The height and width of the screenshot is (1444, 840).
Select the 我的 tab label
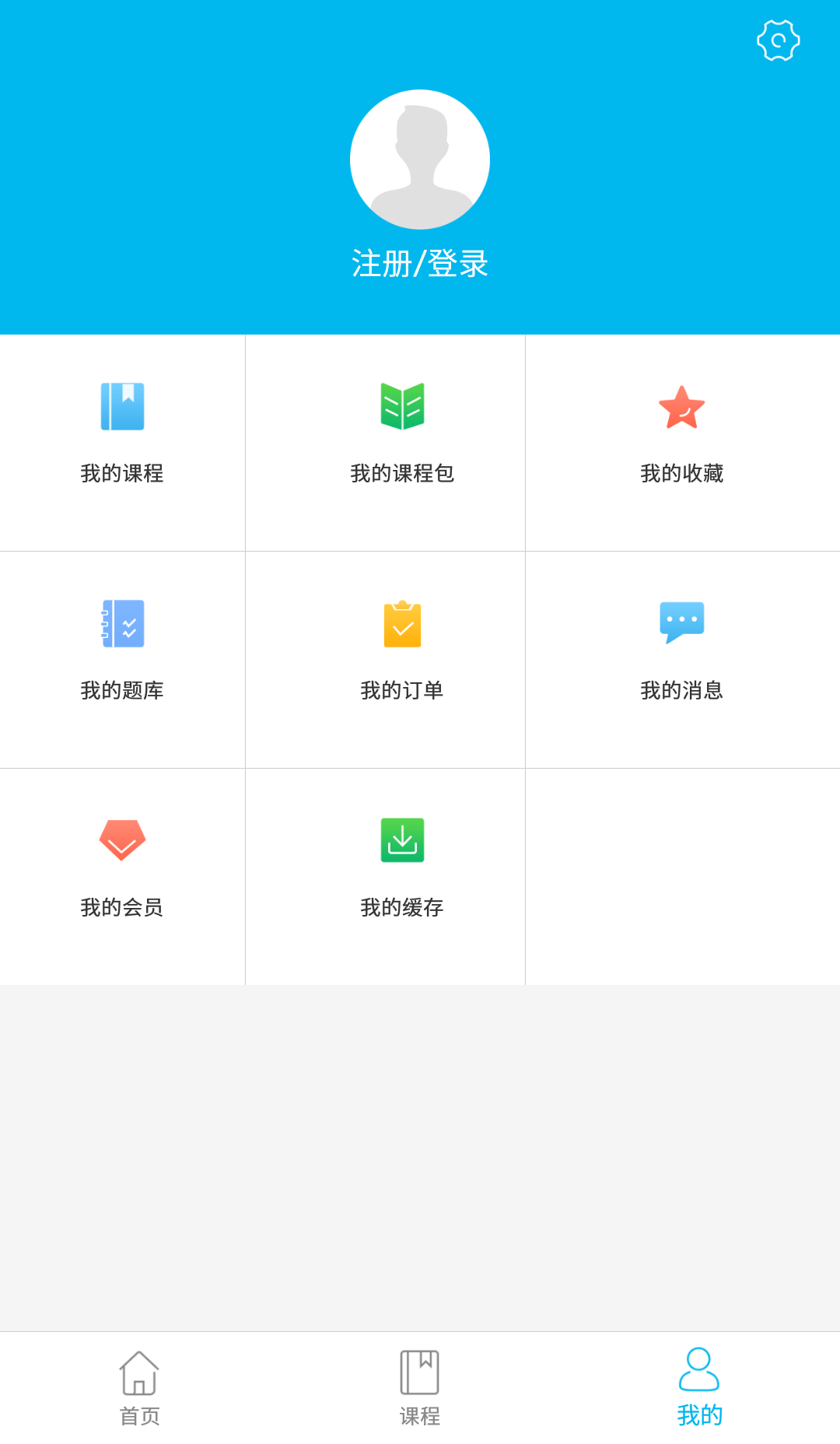coord(699,1415)
